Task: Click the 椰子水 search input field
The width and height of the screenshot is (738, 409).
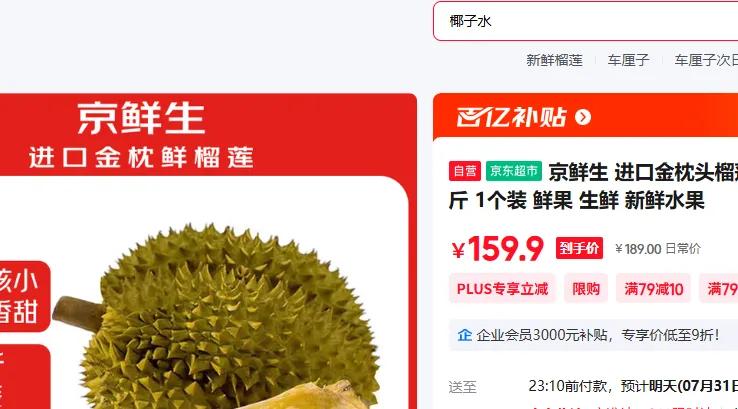Action: point(586,21)
